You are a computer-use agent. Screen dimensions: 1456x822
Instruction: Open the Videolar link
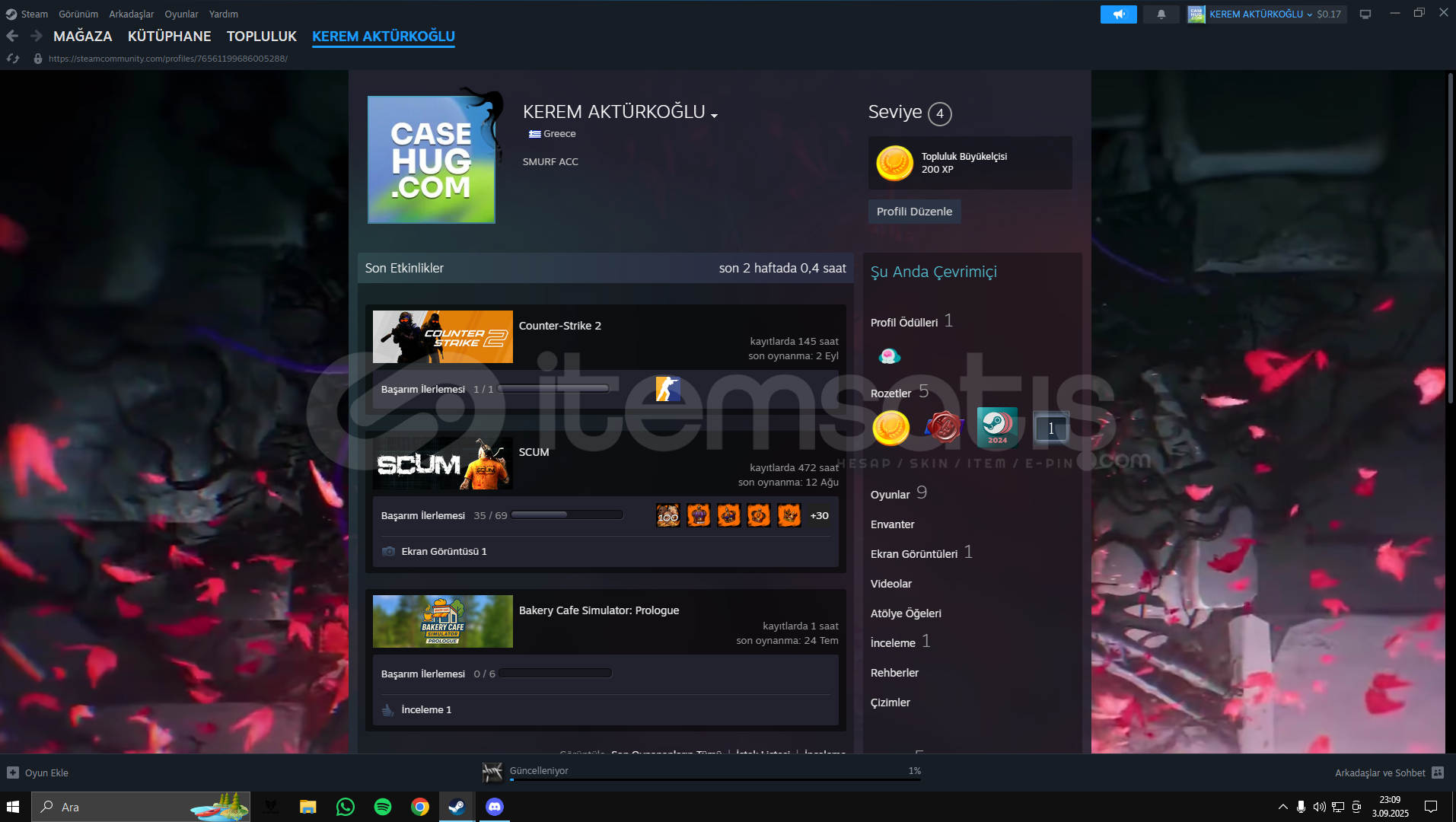(891, 584)
